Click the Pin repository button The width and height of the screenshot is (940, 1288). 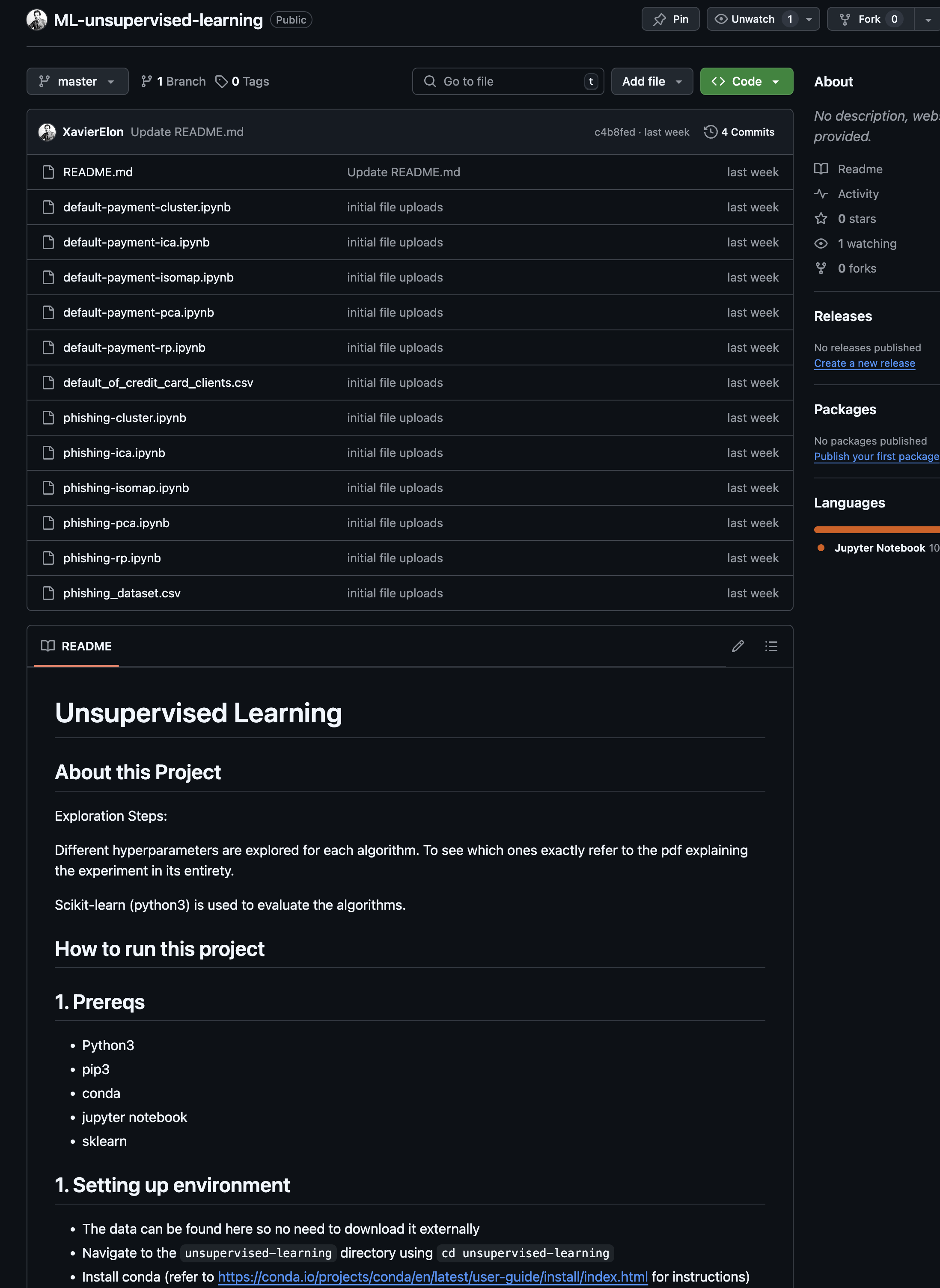(670, 19)
